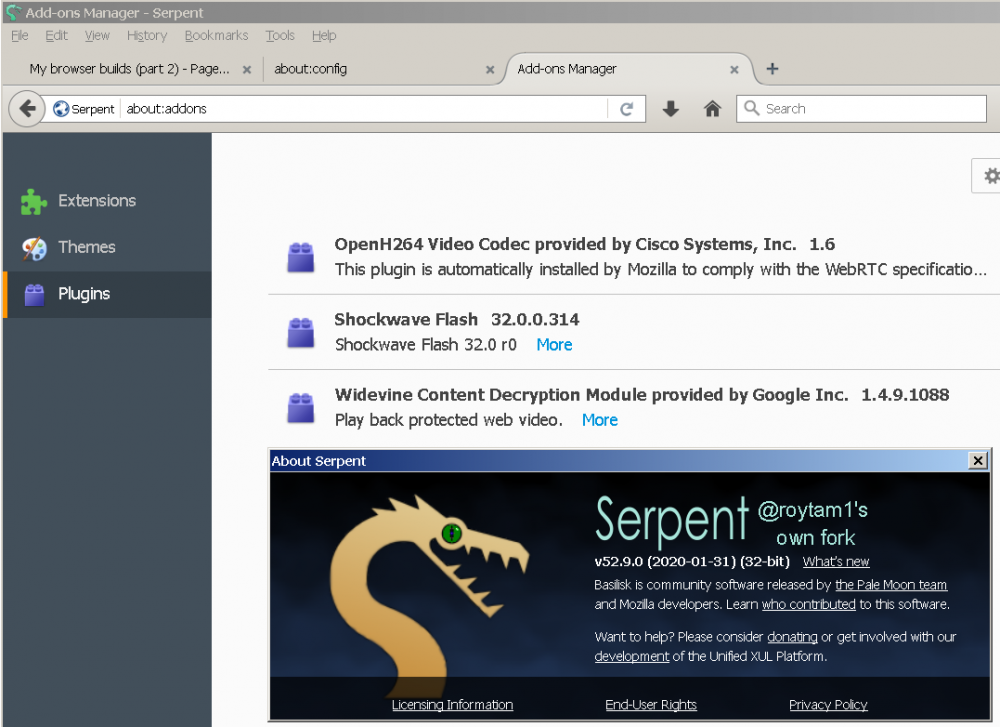Open the What's new link
This screenshot has width=1000, height=727.
click(x=836, y=562)
